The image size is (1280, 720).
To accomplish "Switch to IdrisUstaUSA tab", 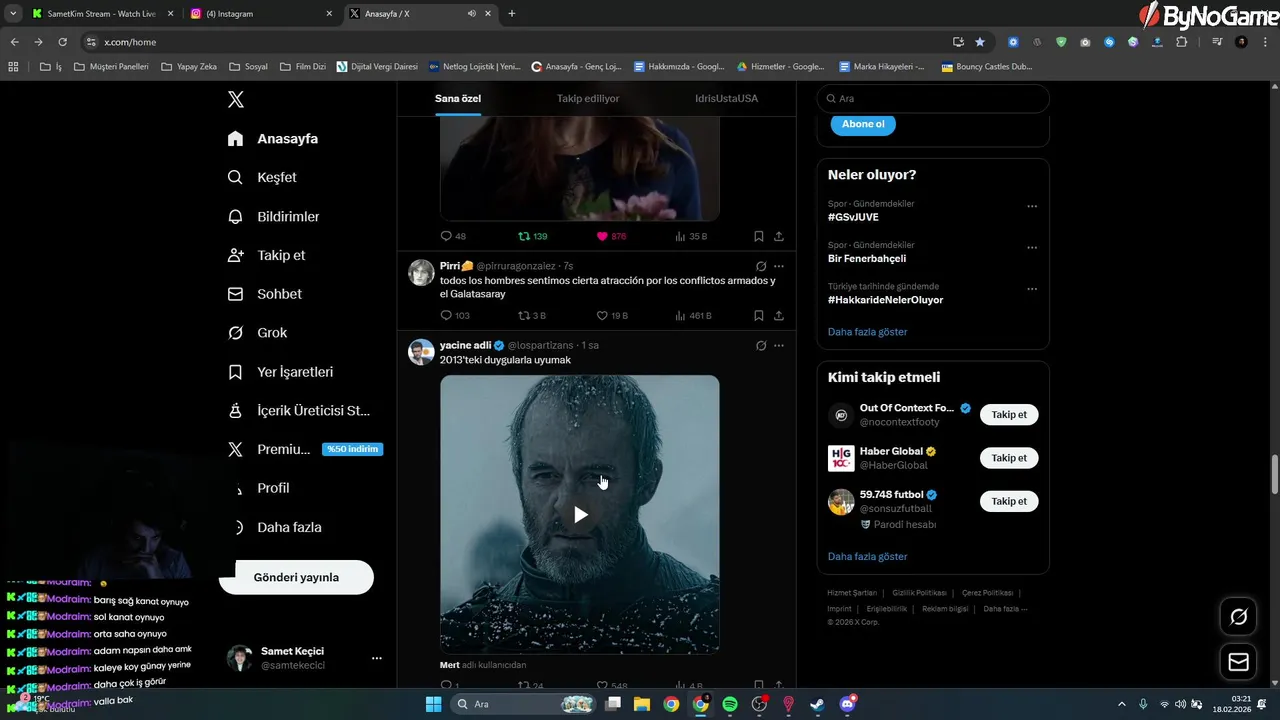I will click(x=726, y=98).
